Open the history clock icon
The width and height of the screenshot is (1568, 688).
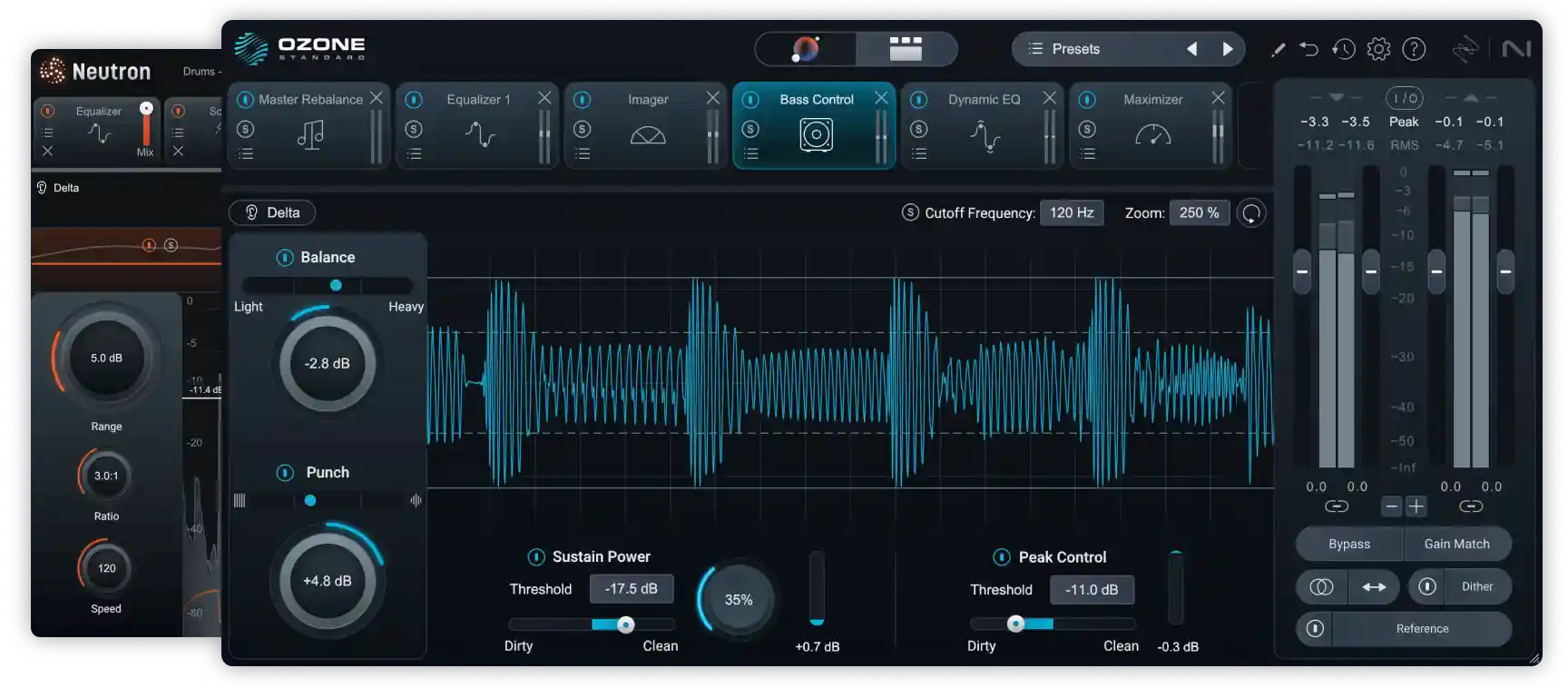[x=1344, y=49]
